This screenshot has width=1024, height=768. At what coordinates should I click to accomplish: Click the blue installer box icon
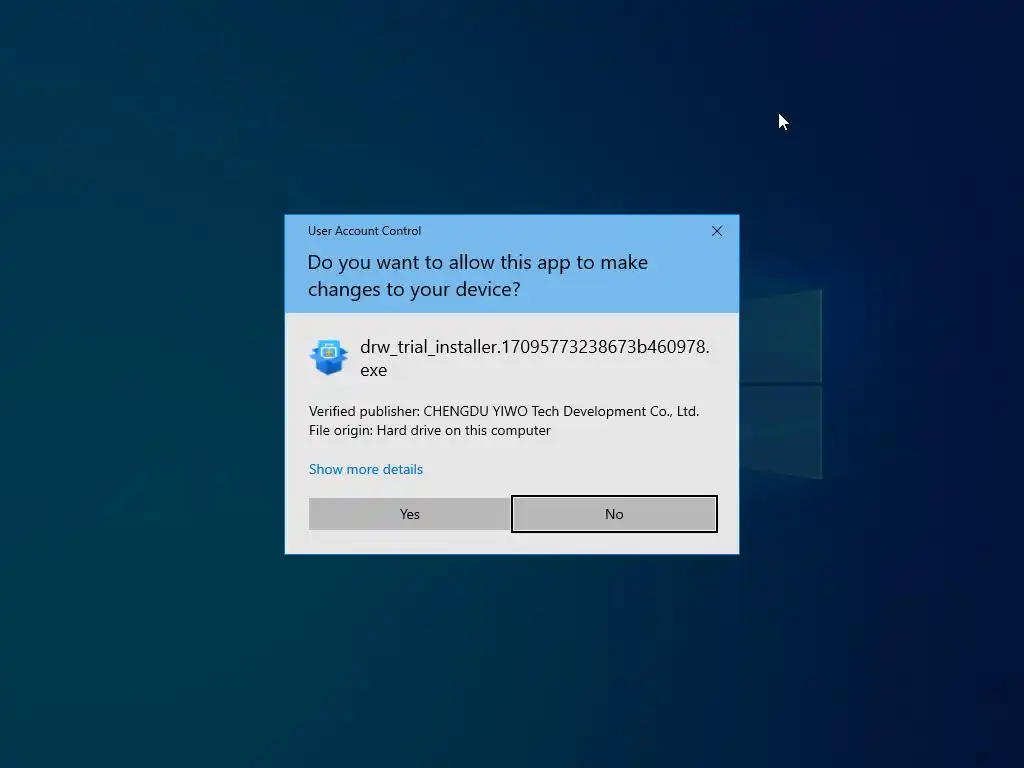tap(328, 357)
